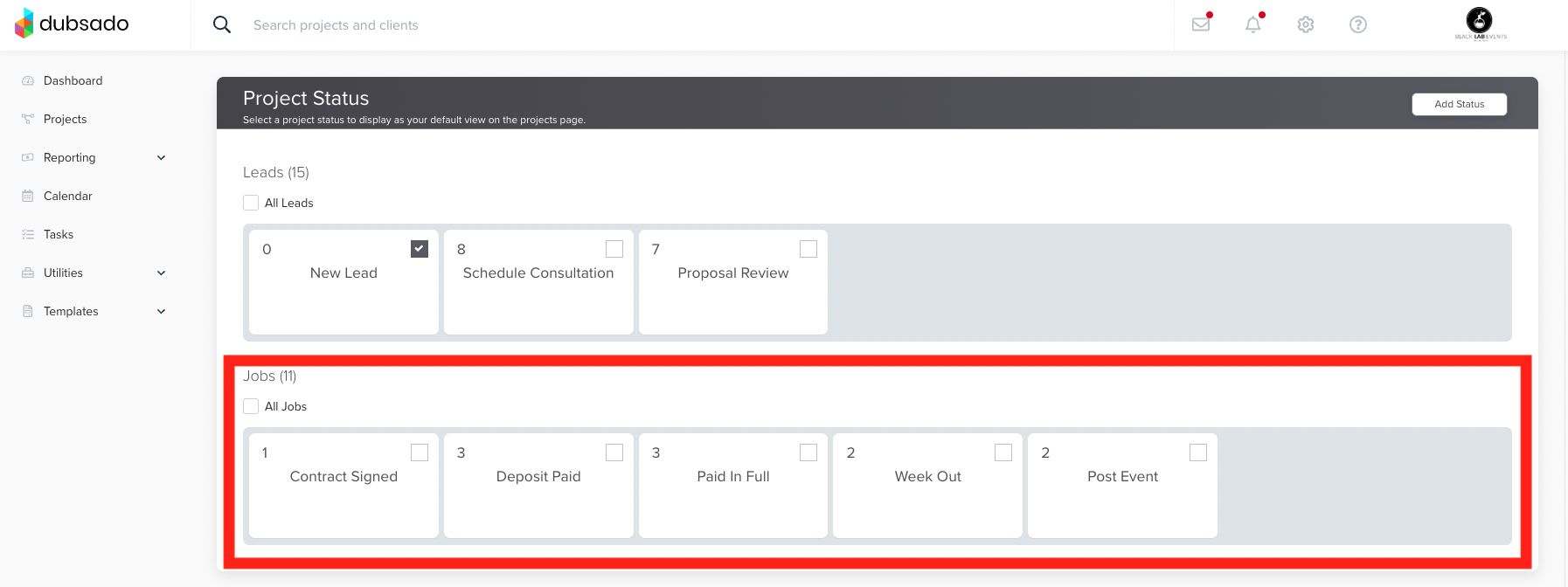Select the Contract Signed status card

(x=343, y=485)
